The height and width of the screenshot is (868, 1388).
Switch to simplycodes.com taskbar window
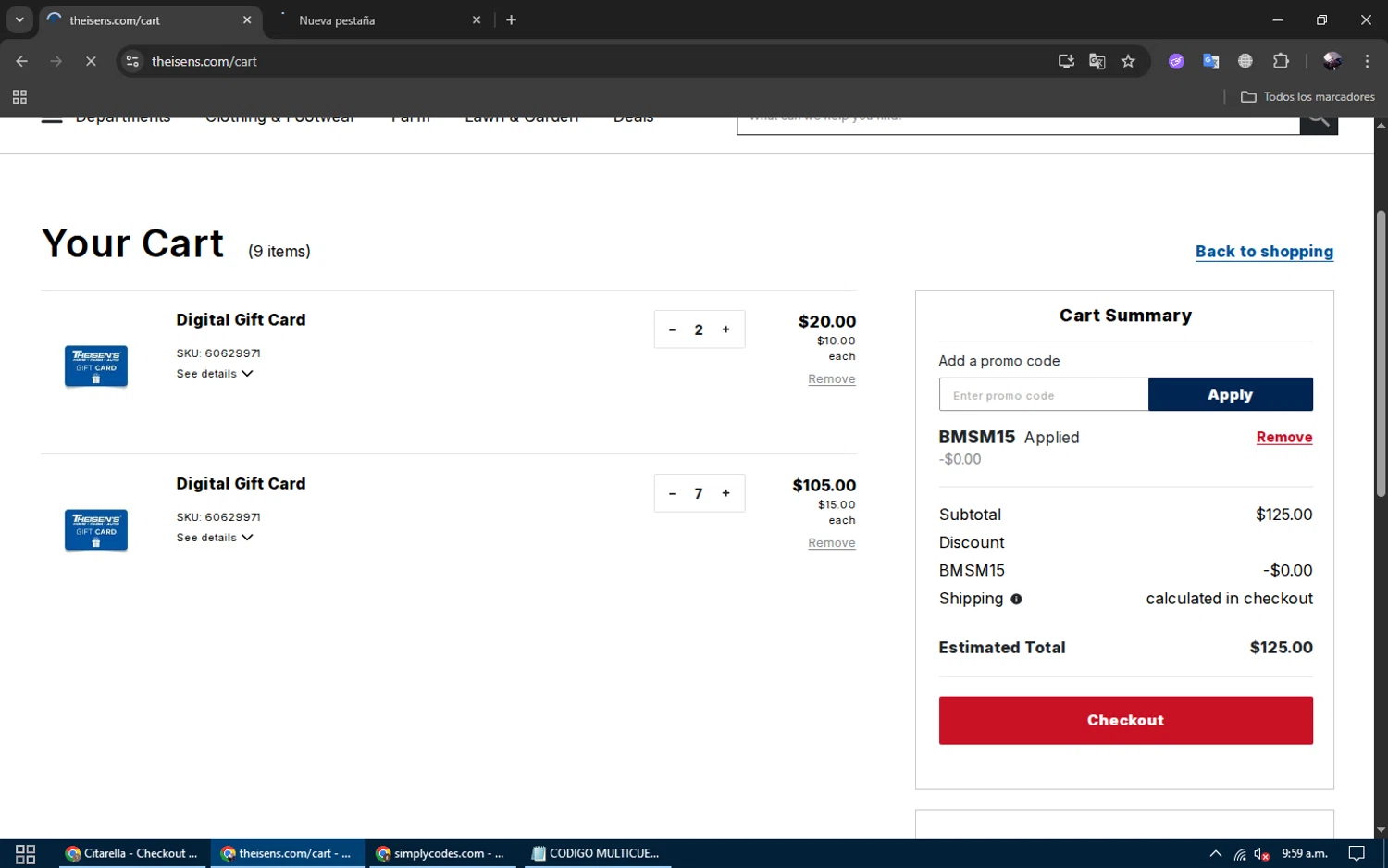[x=440, y=853]
